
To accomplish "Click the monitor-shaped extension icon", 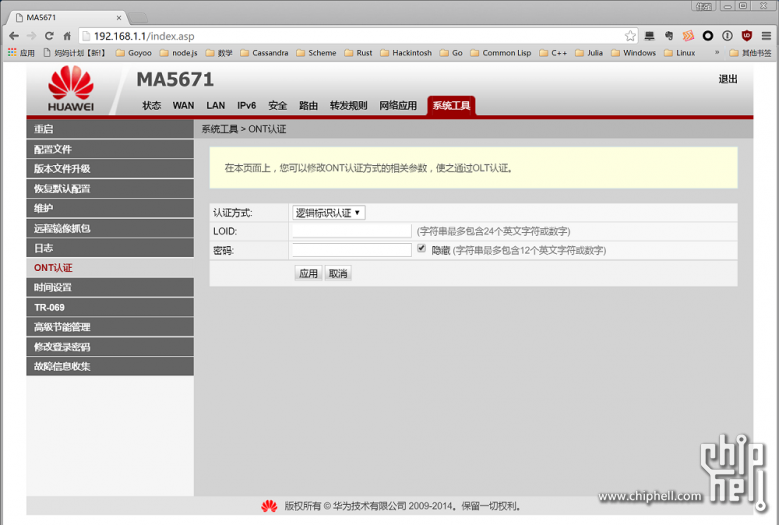I will tap(649, 36).
